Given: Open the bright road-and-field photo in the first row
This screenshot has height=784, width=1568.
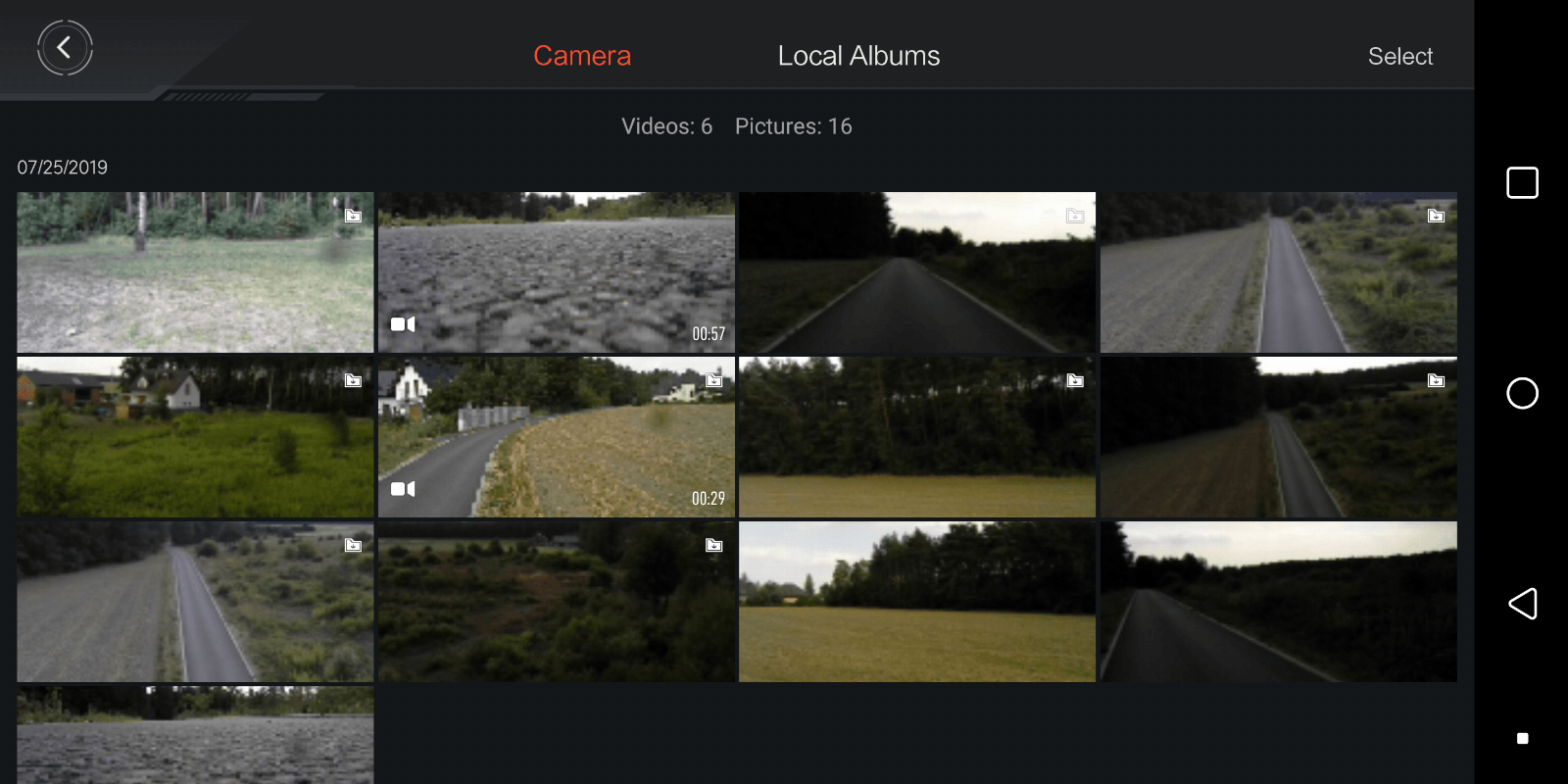Looking at the screenshot, I should (1279, 272).
